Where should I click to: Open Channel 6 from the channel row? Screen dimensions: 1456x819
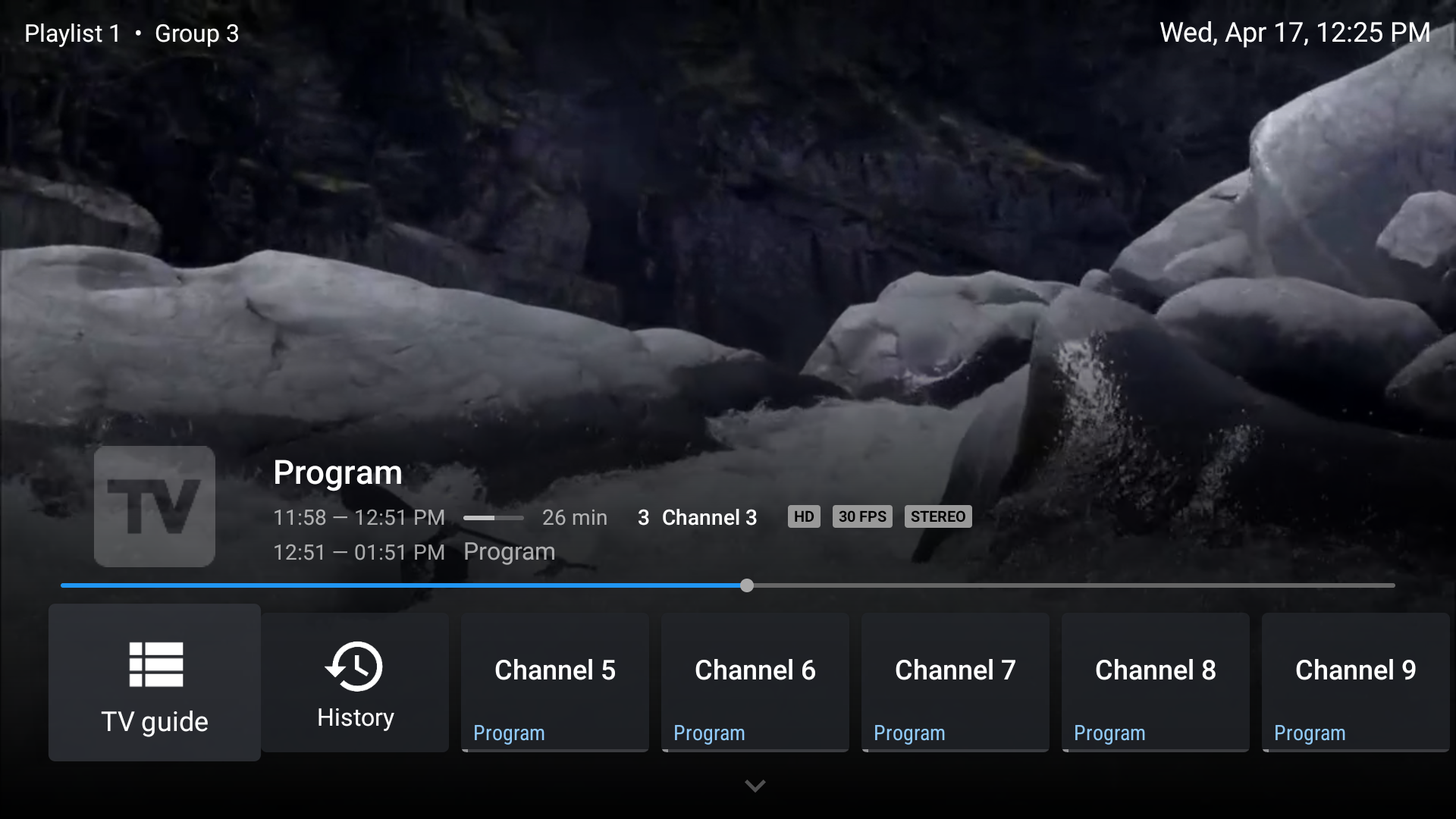(x=755, y=682)
